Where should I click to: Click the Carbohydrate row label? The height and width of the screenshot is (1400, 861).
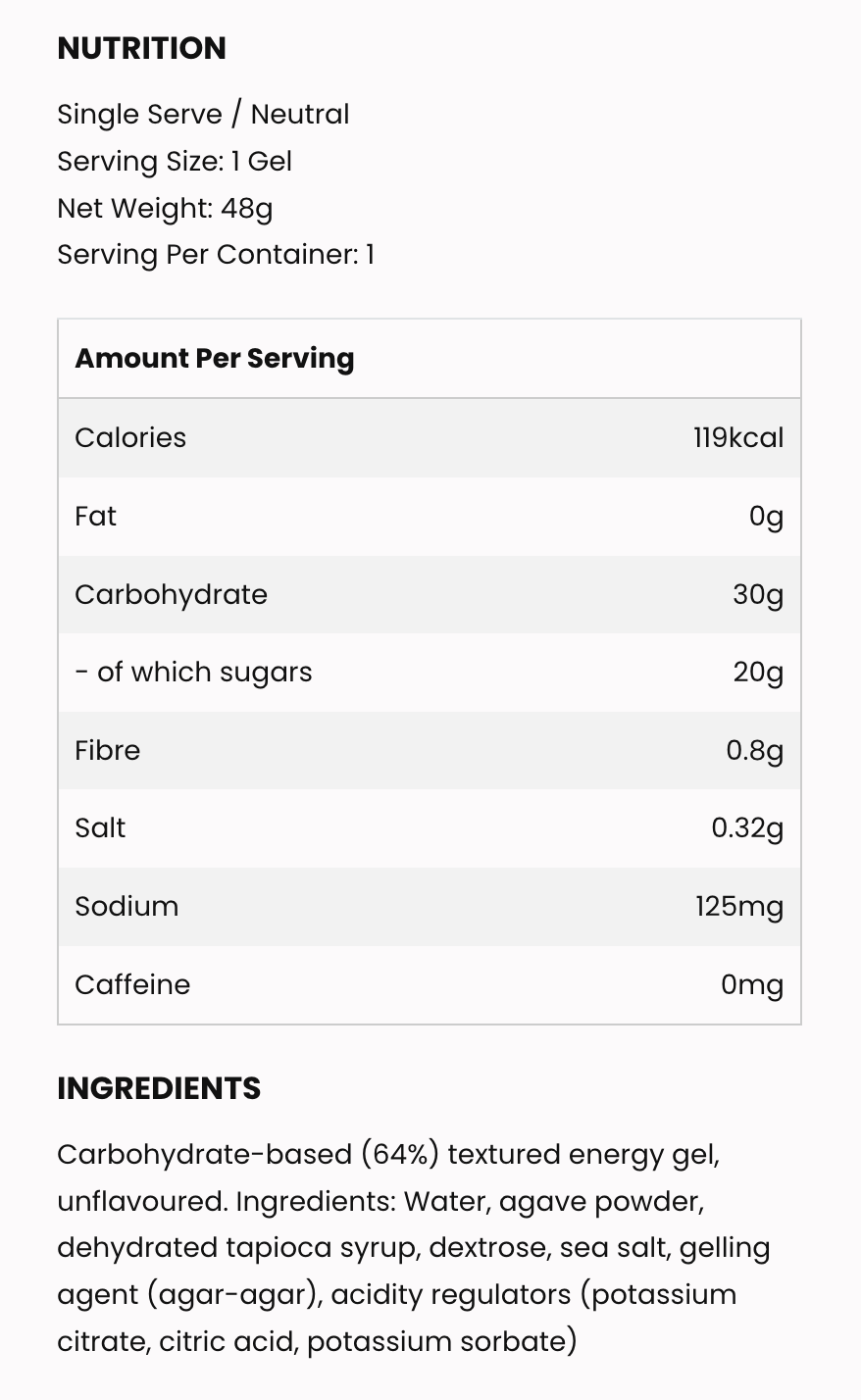coord(171,594)
